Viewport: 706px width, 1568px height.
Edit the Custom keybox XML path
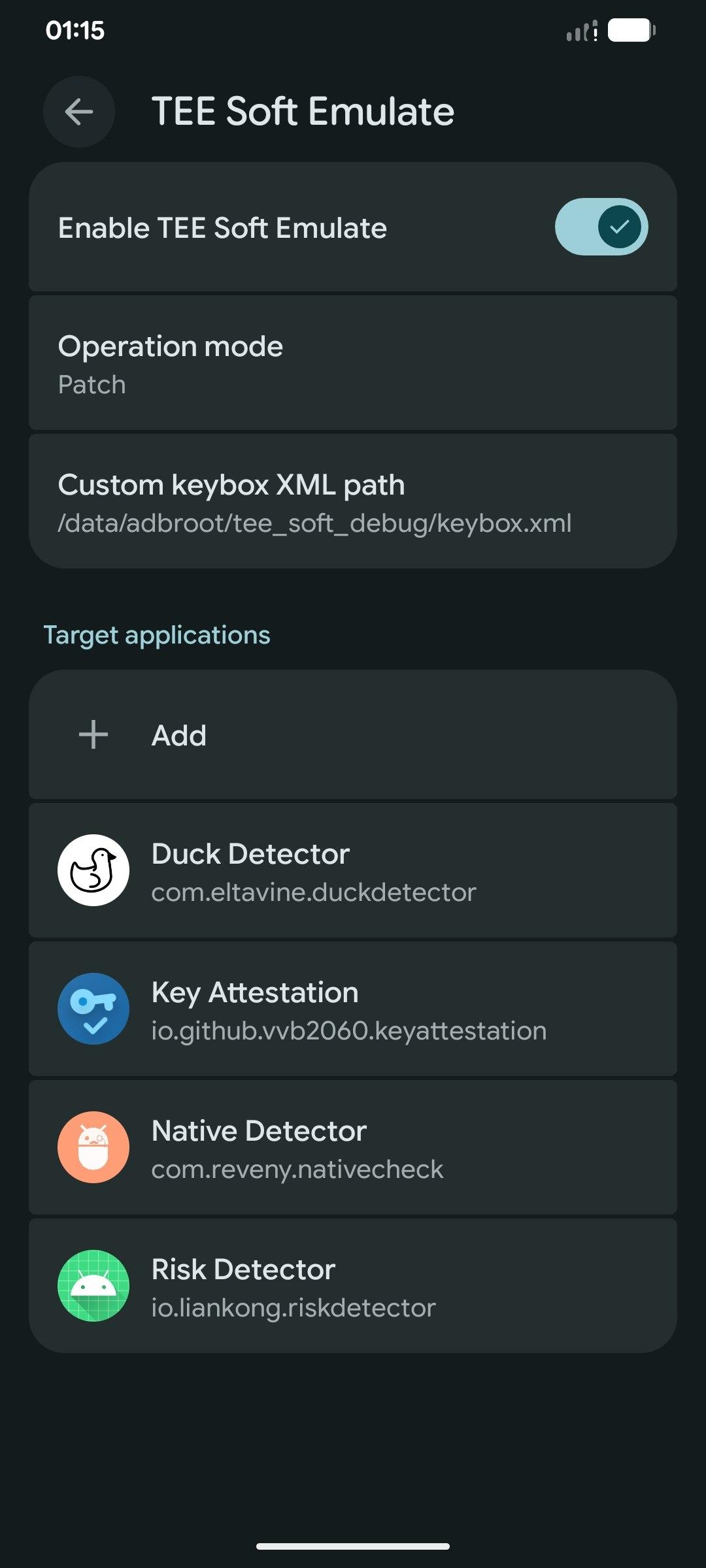click(353, 502)
